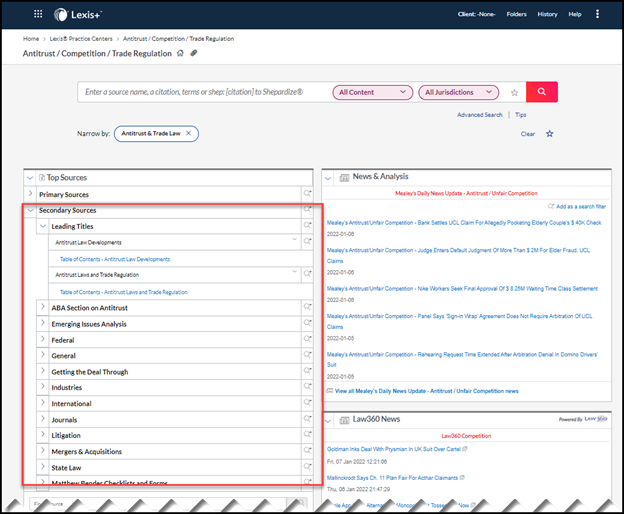Add Industries row search filter icon
The width and height of the screenshot is (625, 515).
click(307, 387)
